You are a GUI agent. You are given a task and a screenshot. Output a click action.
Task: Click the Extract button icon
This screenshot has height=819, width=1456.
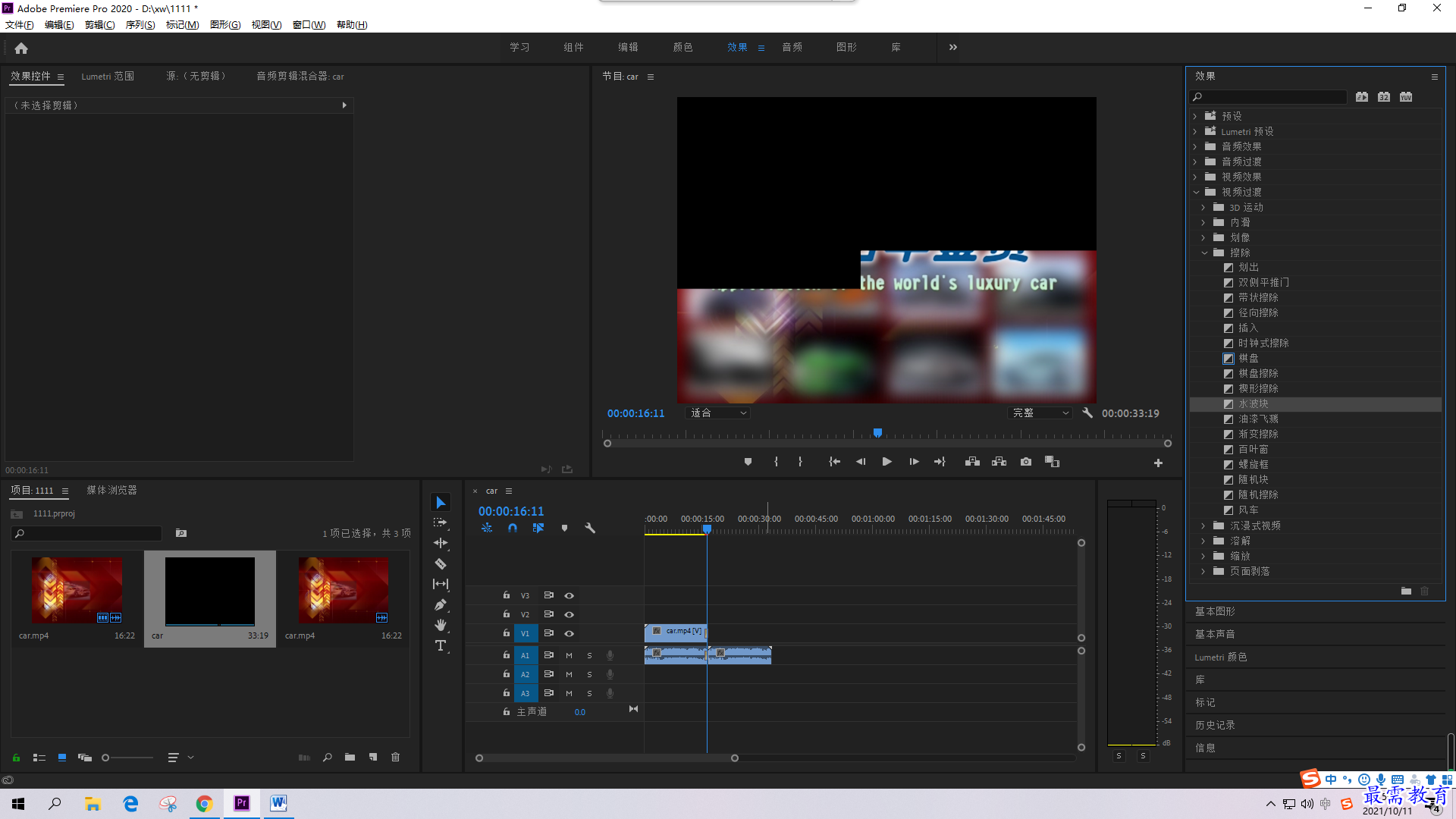pyautogui.click(x=999, y=462)
